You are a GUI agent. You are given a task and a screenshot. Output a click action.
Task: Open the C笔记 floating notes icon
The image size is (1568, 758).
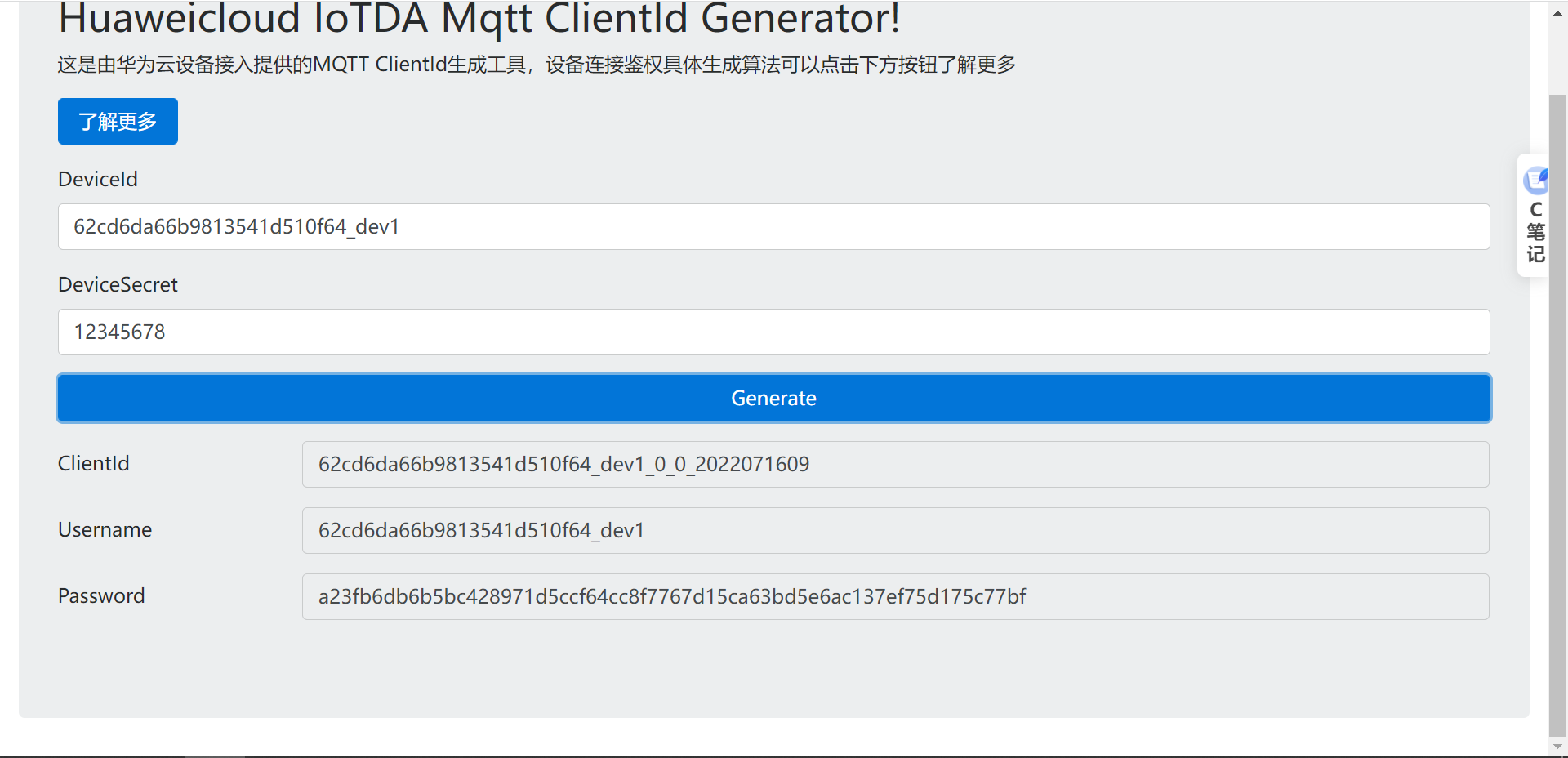pos(1535,181)
